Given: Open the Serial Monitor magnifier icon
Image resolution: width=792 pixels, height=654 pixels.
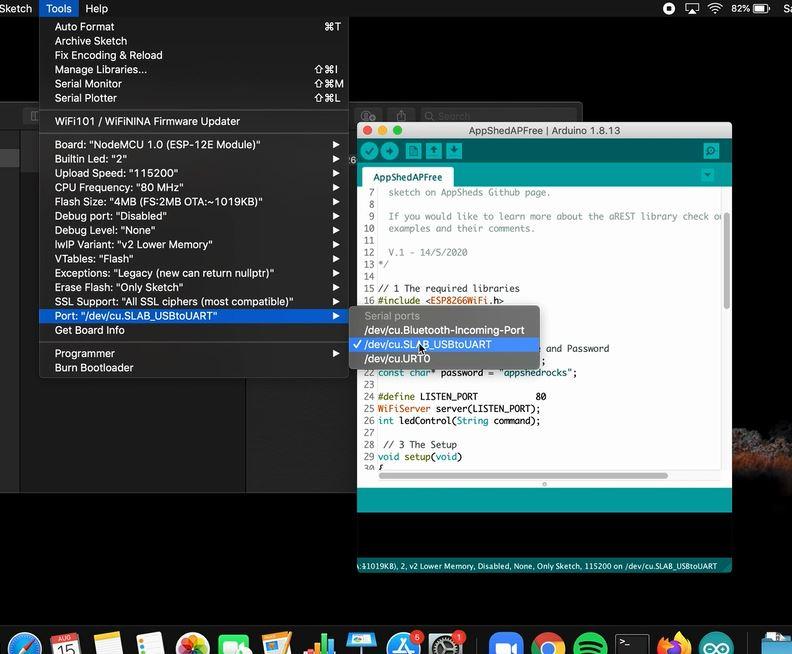Looking at the screenshot, I should 711,151.
